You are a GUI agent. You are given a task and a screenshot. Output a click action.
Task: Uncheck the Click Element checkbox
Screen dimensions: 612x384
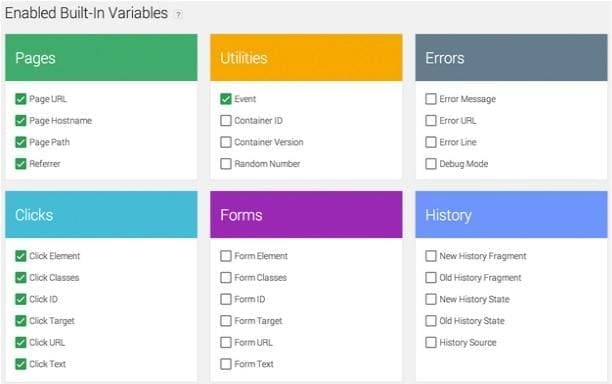point(21,256)
